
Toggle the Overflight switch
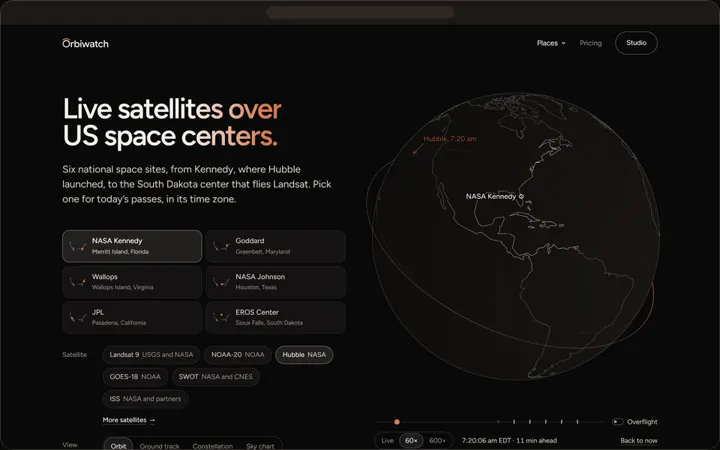618,422
